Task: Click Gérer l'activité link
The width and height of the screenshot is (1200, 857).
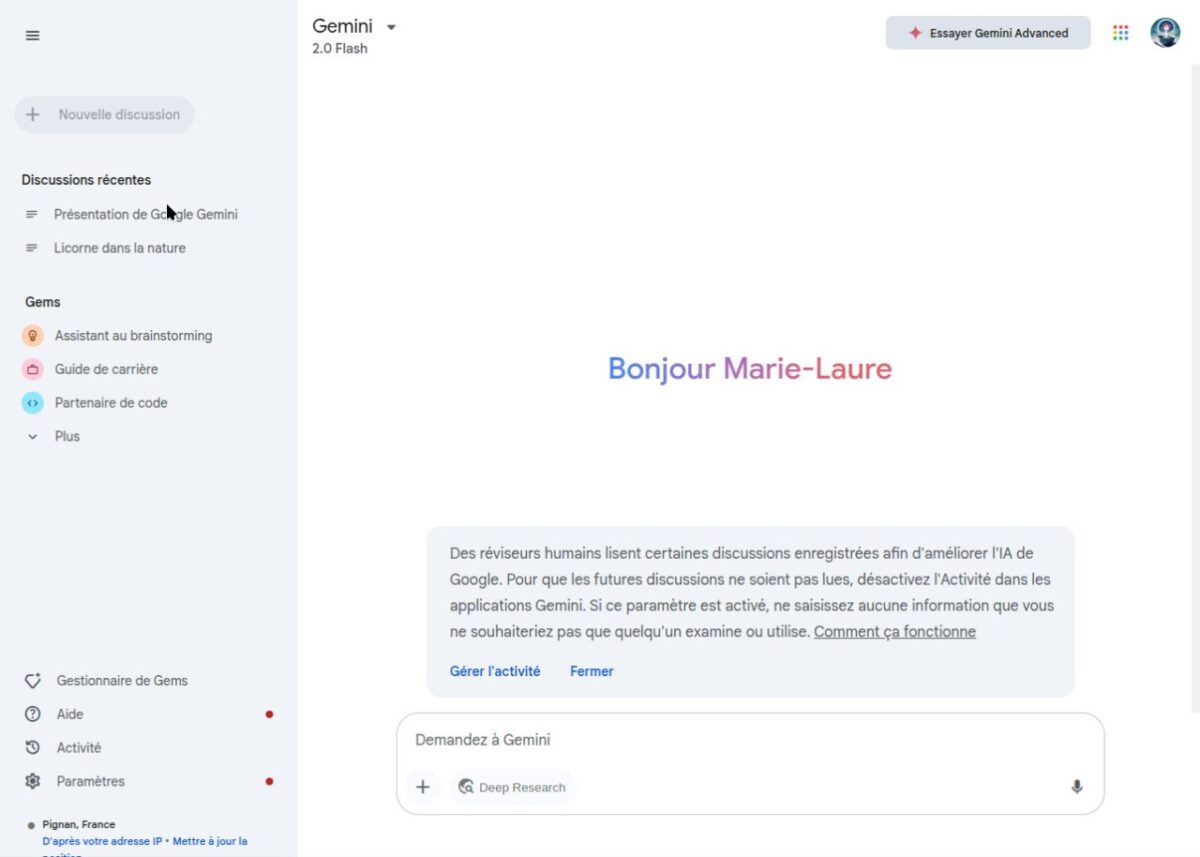Action: (495, 671)
